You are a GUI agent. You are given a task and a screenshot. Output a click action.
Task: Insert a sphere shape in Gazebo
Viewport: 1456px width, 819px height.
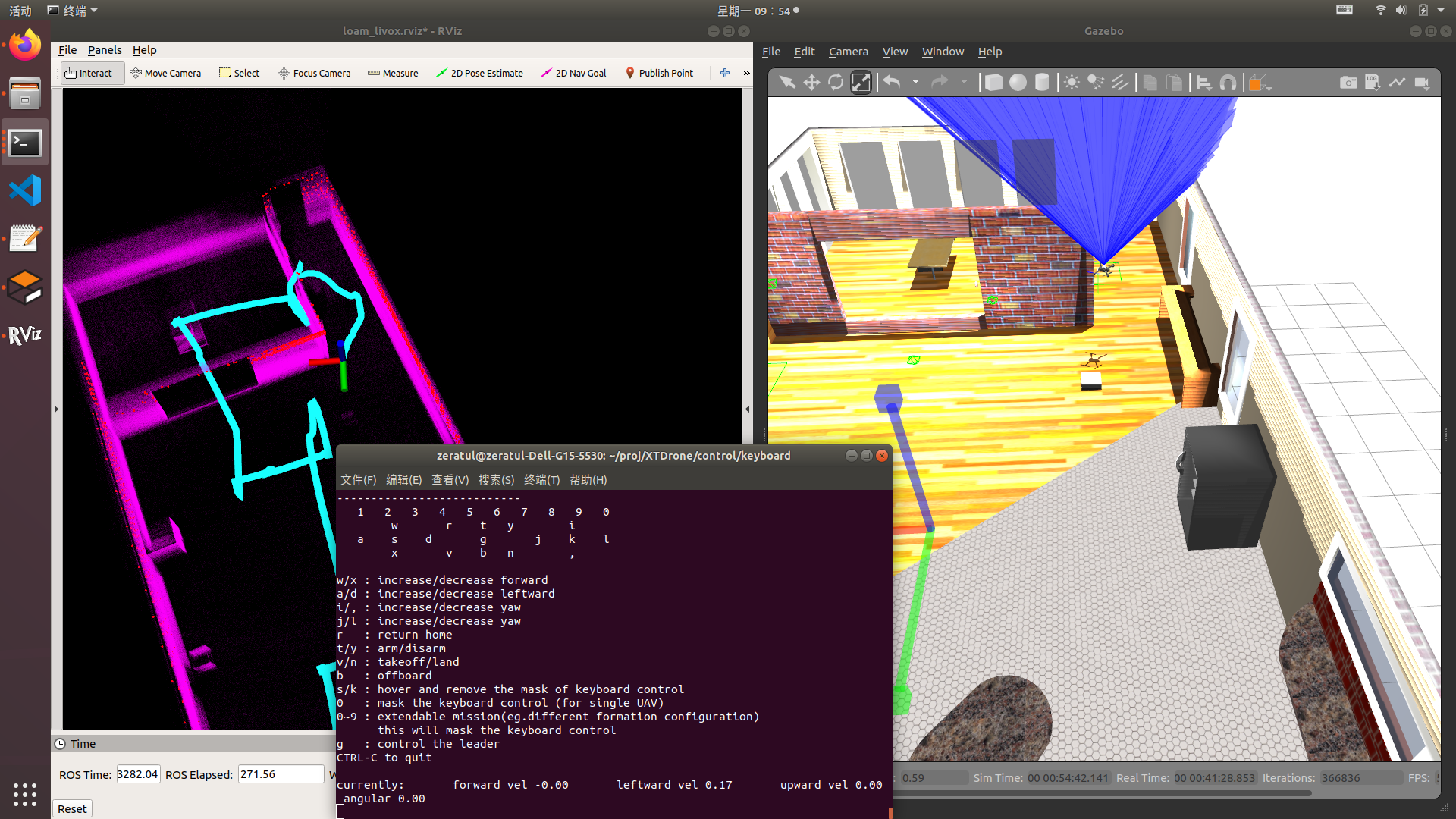[1018, 83]
